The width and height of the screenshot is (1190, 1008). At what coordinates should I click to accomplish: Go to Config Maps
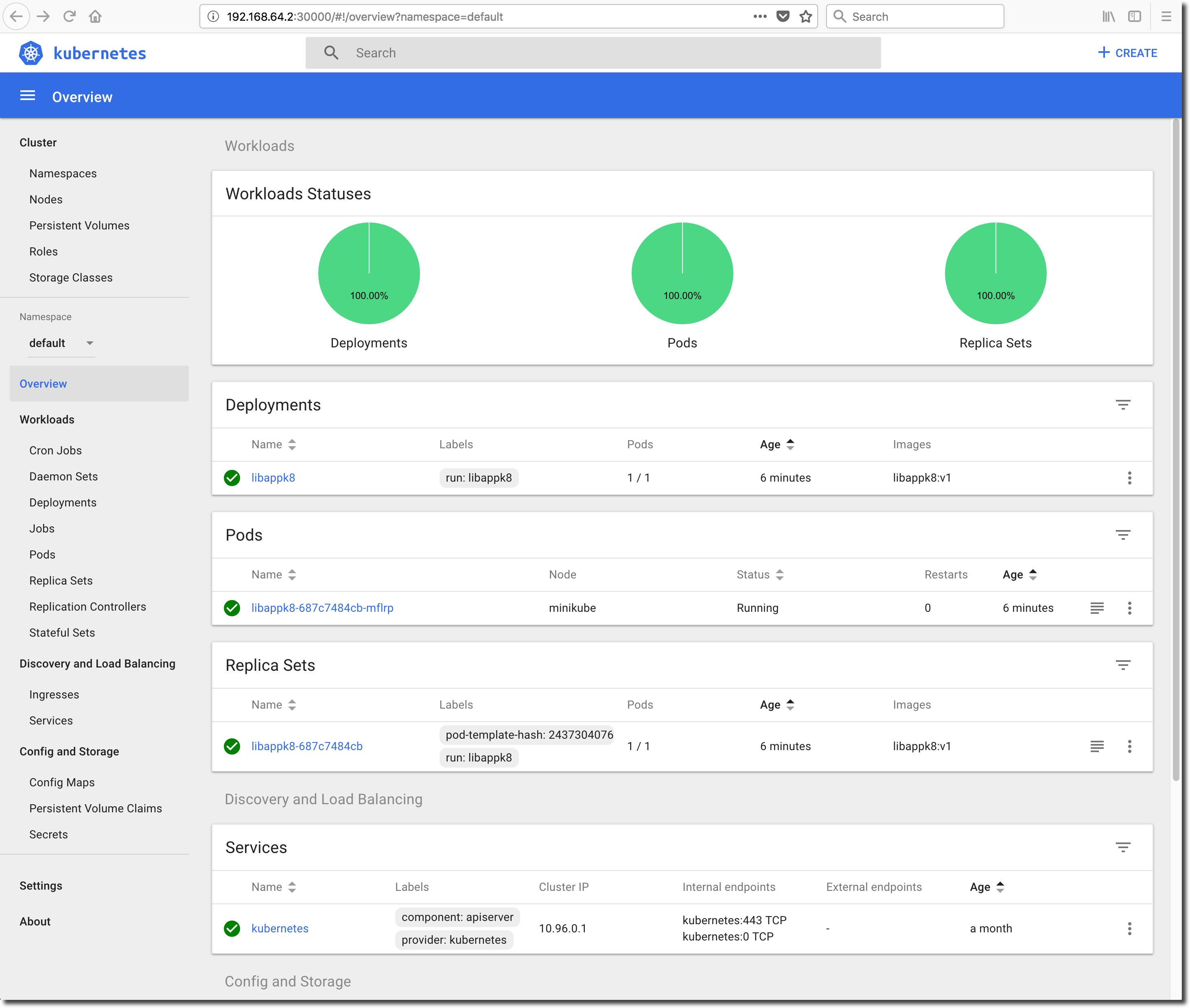pyautogui.click(x=62, y=782)
